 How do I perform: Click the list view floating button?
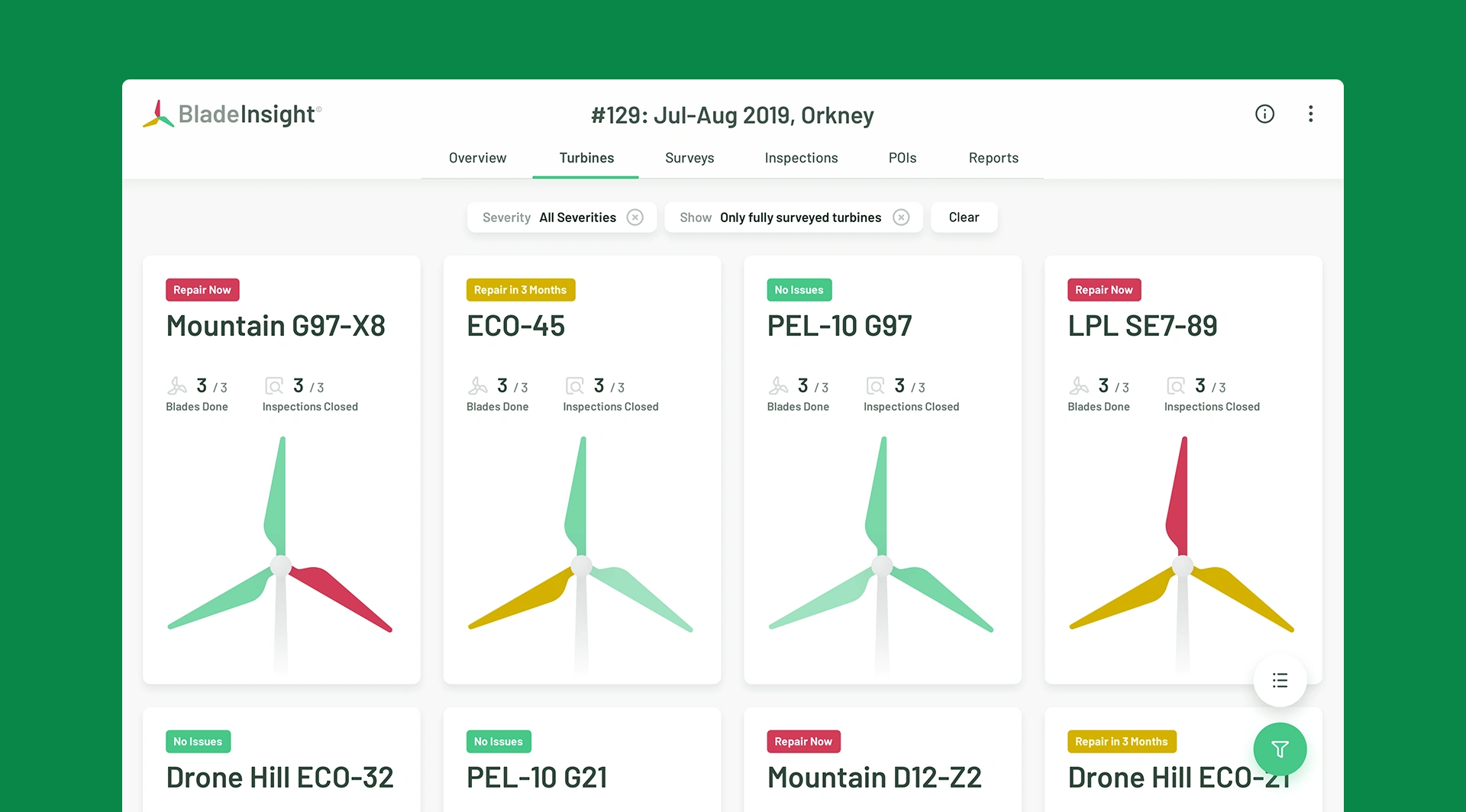(x=1280, y=681)
